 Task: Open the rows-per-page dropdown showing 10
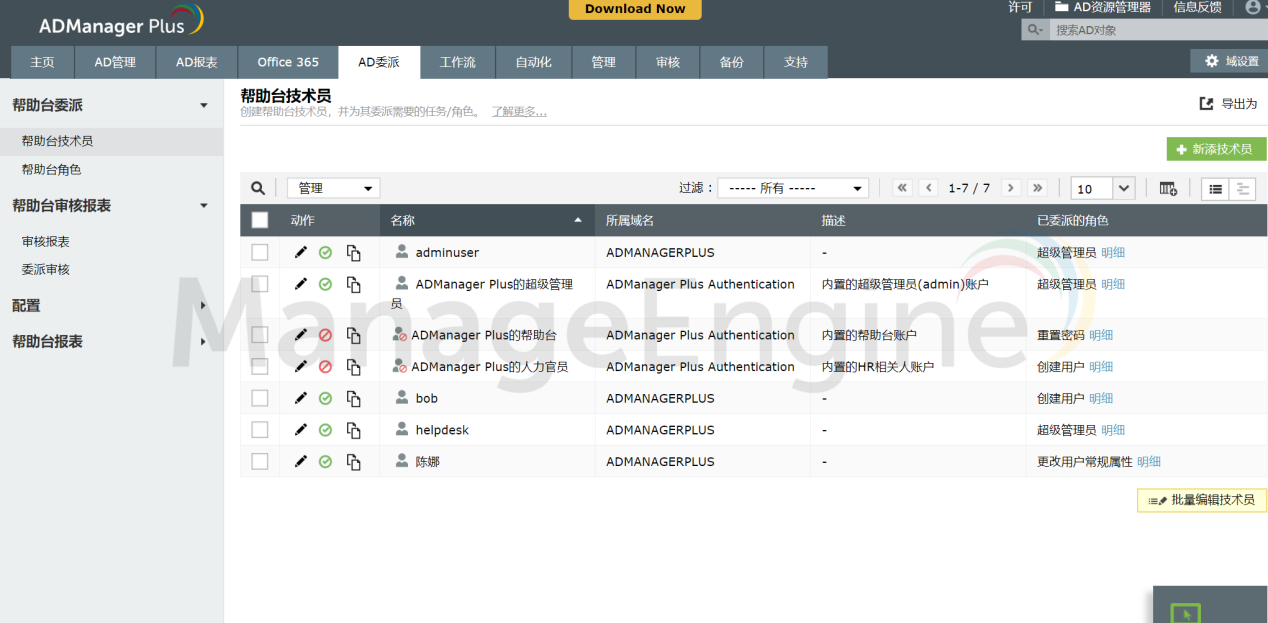click(1102, 188)
